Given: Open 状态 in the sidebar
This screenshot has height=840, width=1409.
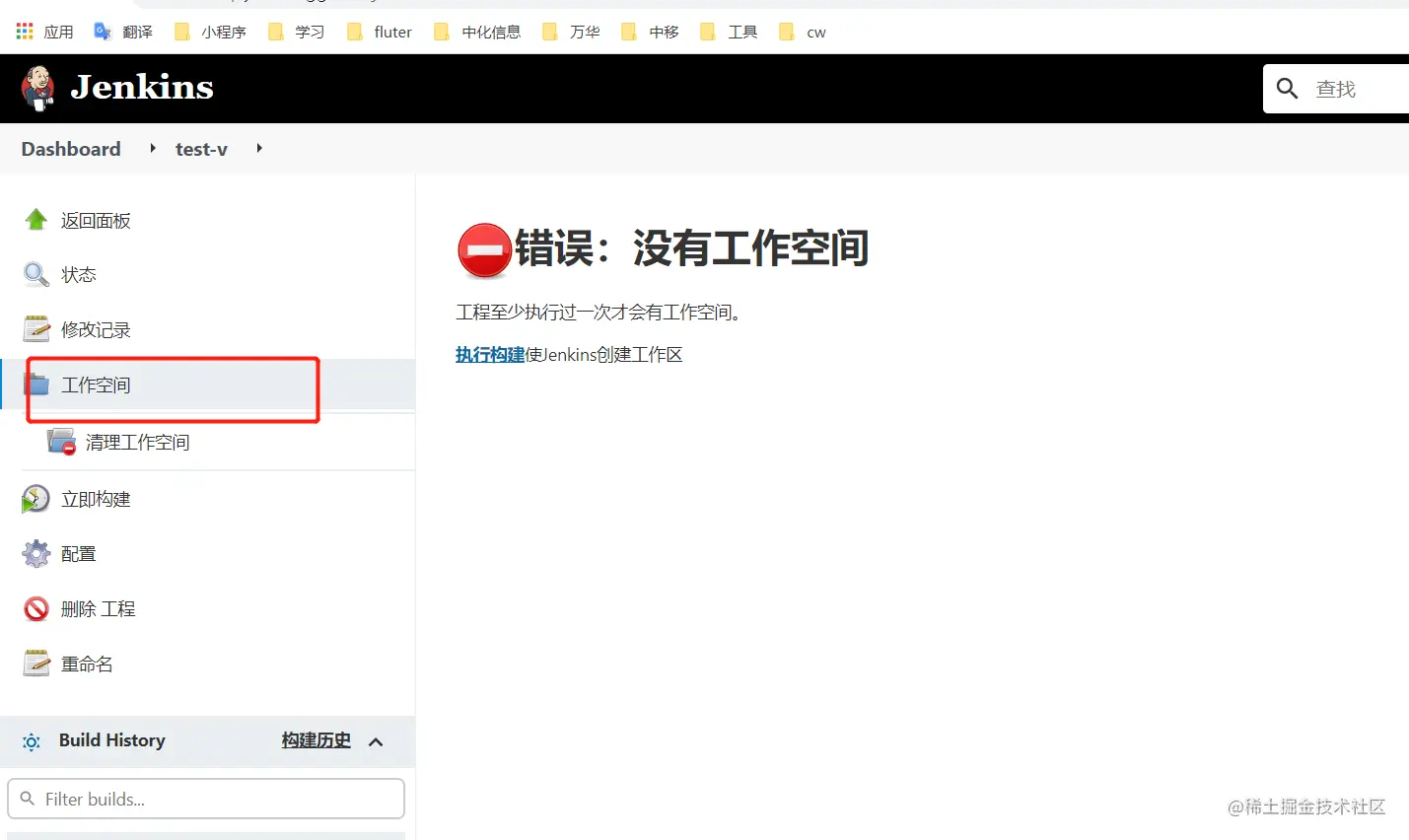Looking at the screenshot, I should coord(79,275).
